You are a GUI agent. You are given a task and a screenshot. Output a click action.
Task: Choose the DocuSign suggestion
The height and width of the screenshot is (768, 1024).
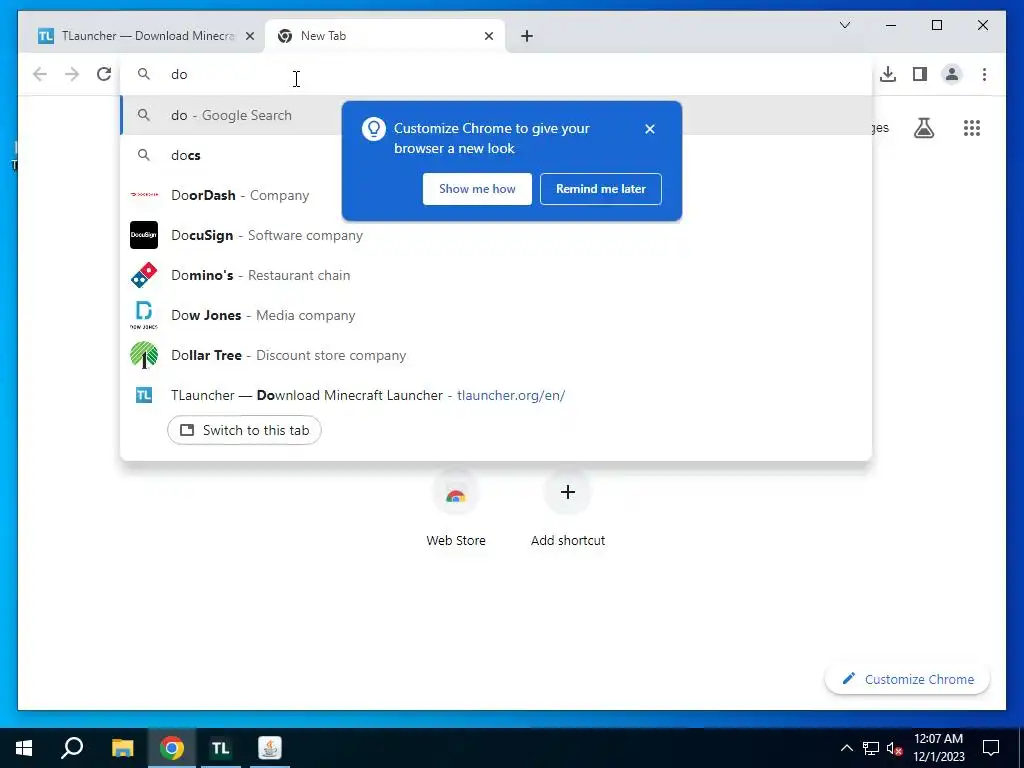pos(496,235)
